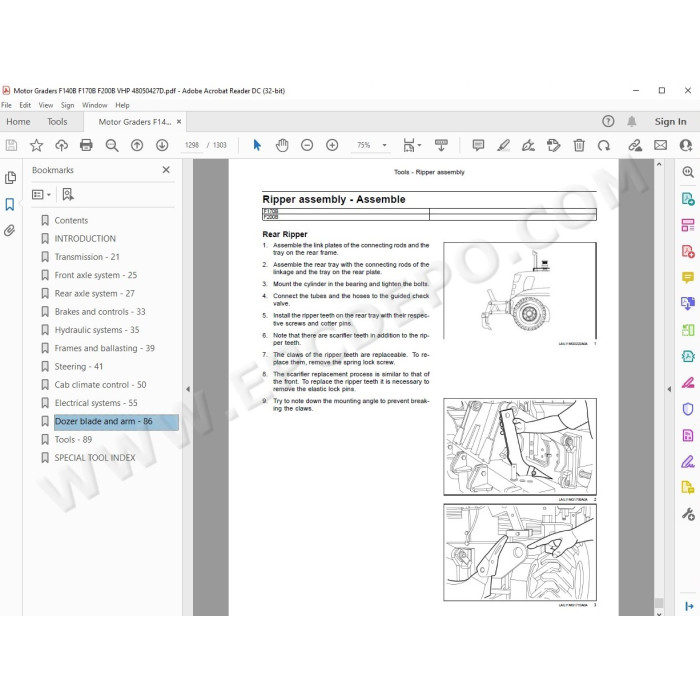700x700 pixels.
Task: Share a link to the file
Action: [x=635, y=145]
